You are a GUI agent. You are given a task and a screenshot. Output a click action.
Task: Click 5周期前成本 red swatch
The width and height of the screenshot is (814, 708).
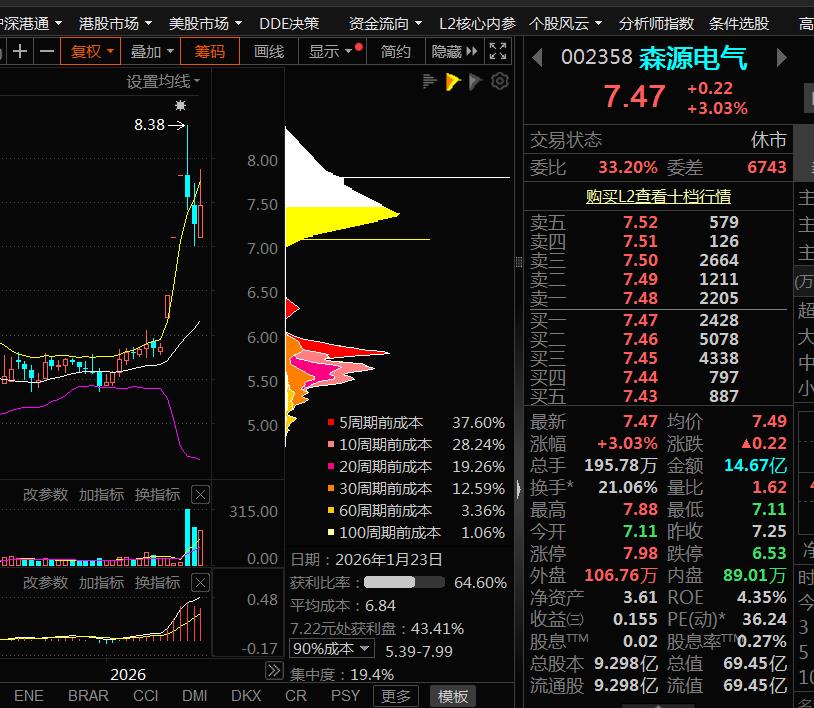coord(331,423)
